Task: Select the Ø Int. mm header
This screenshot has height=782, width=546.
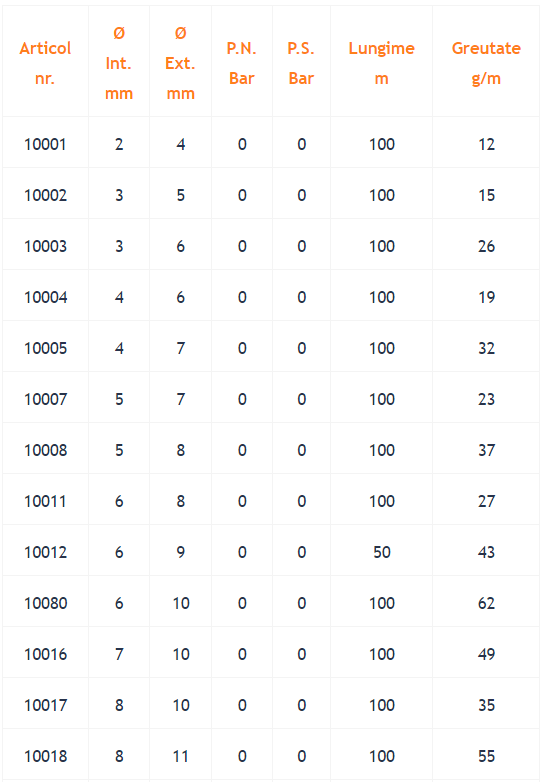Action: [x=119, y=63]
